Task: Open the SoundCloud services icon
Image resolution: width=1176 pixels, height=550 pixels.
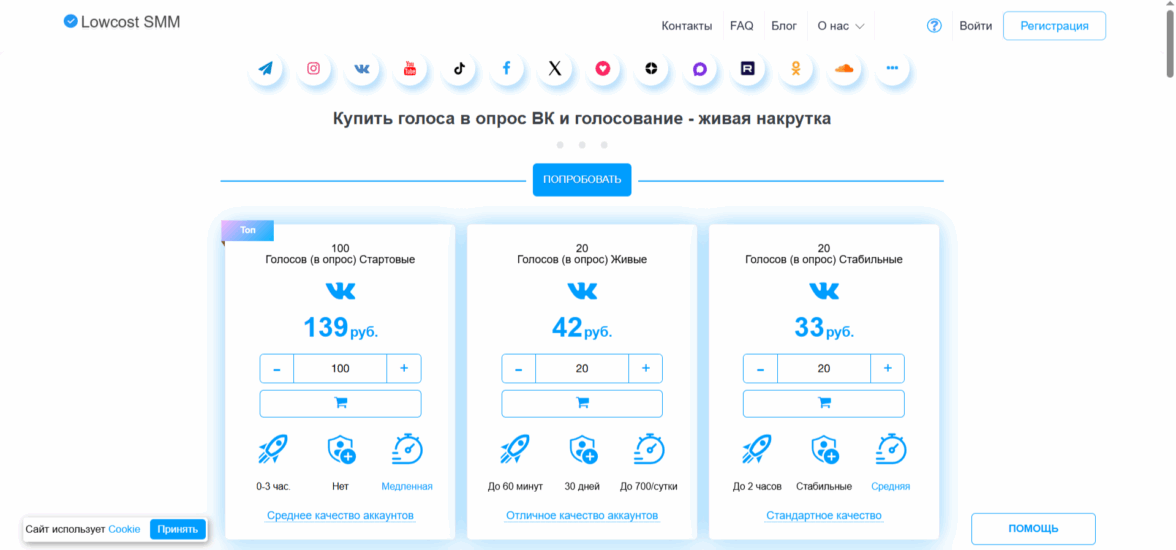Action: click(844, 68)
